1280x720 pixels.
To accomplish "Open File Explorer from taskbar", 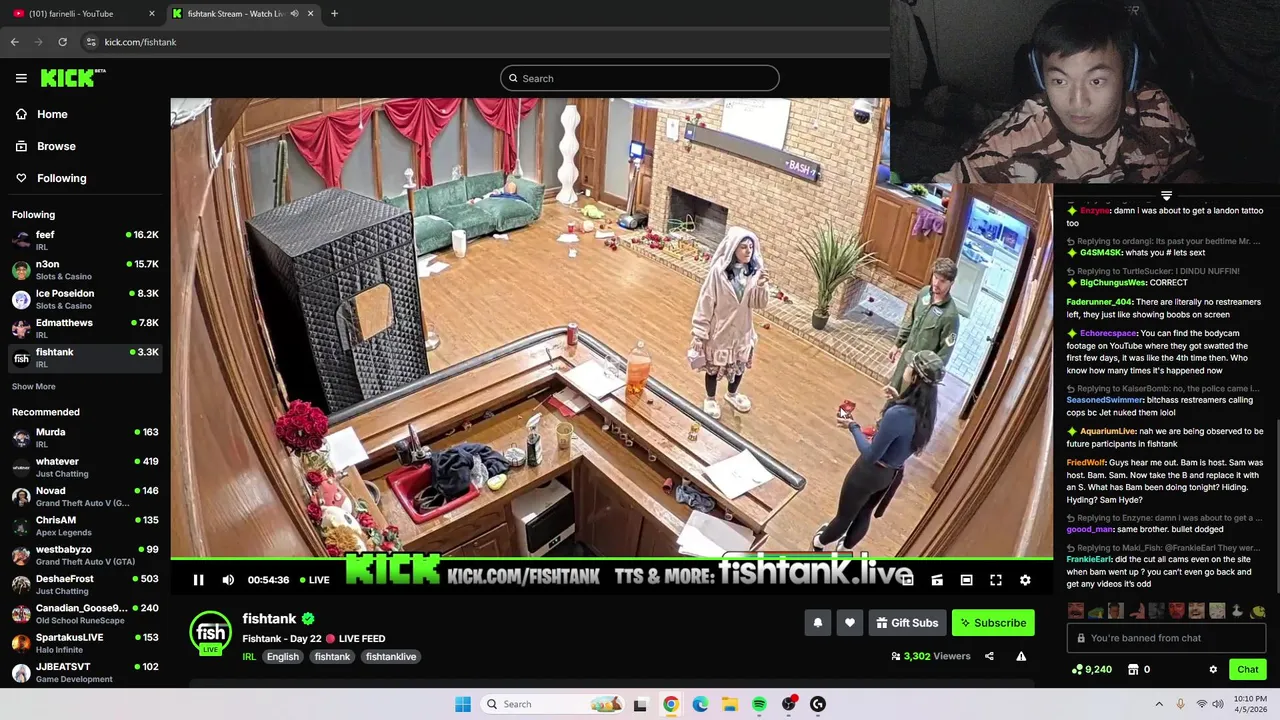I will [x=730, y=704].
